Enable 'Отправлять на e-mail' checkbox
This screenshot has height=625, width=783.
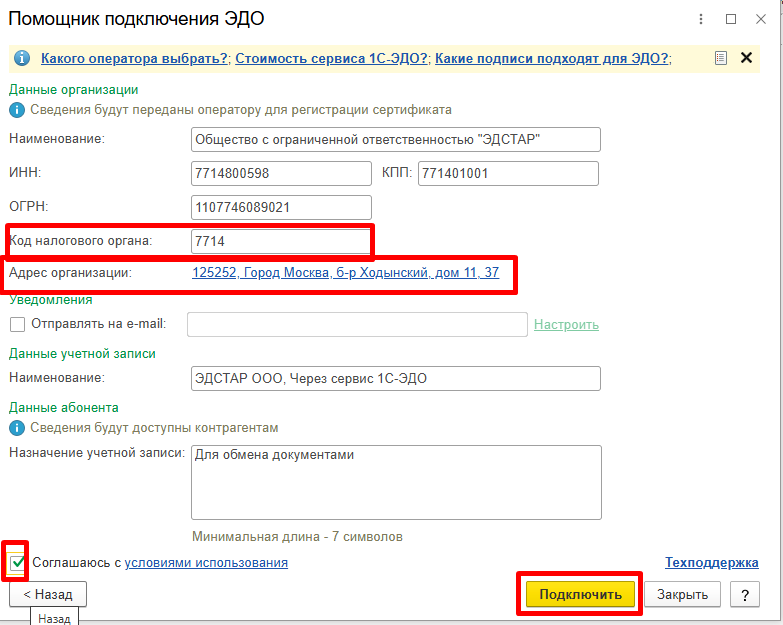pyautogui.click(x=17, y=324)
